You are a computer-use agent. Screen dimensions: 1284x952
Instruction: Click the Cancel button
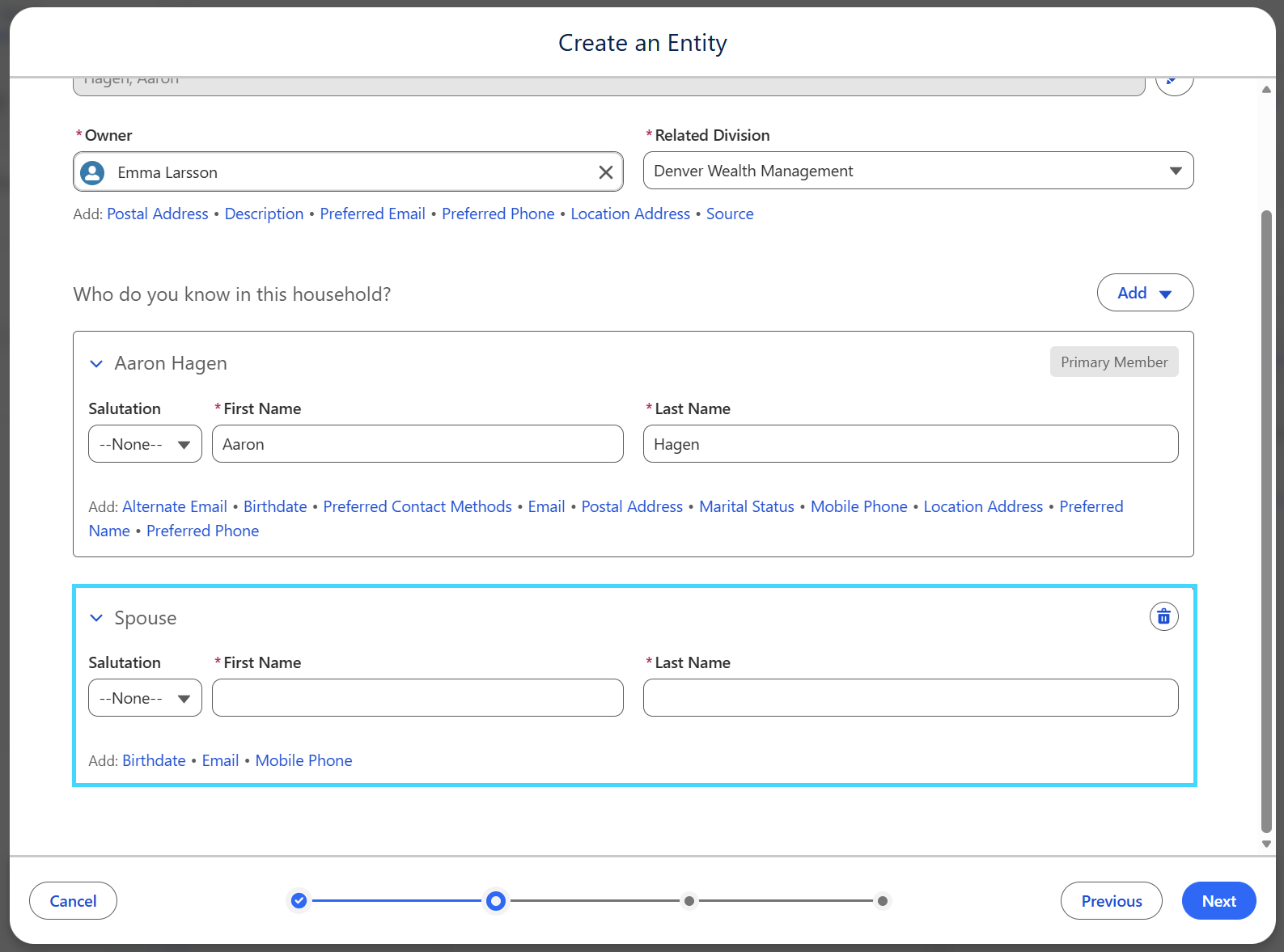coord(73,901)
